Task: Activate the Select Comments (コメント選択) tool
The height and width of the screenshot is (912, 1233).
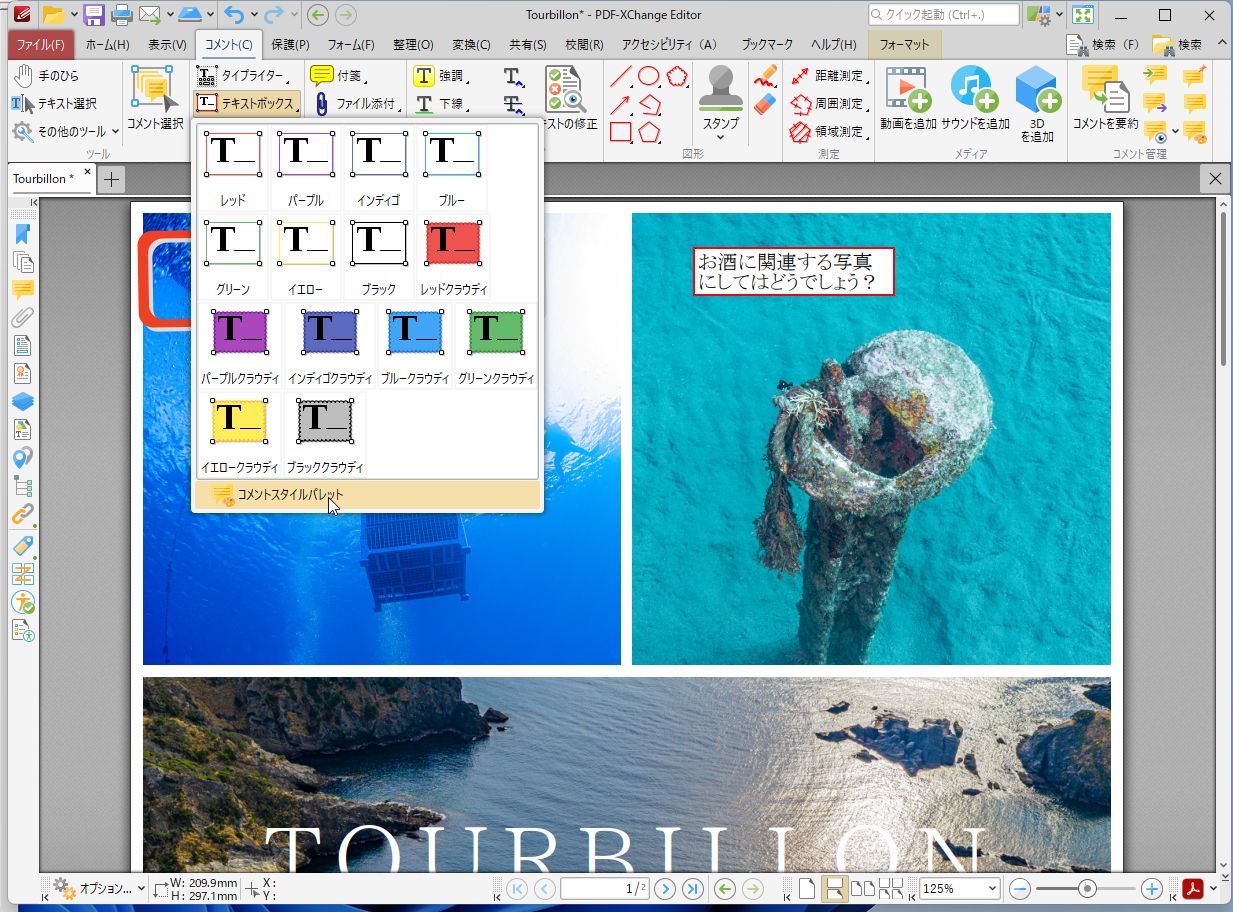Action: 155,98
